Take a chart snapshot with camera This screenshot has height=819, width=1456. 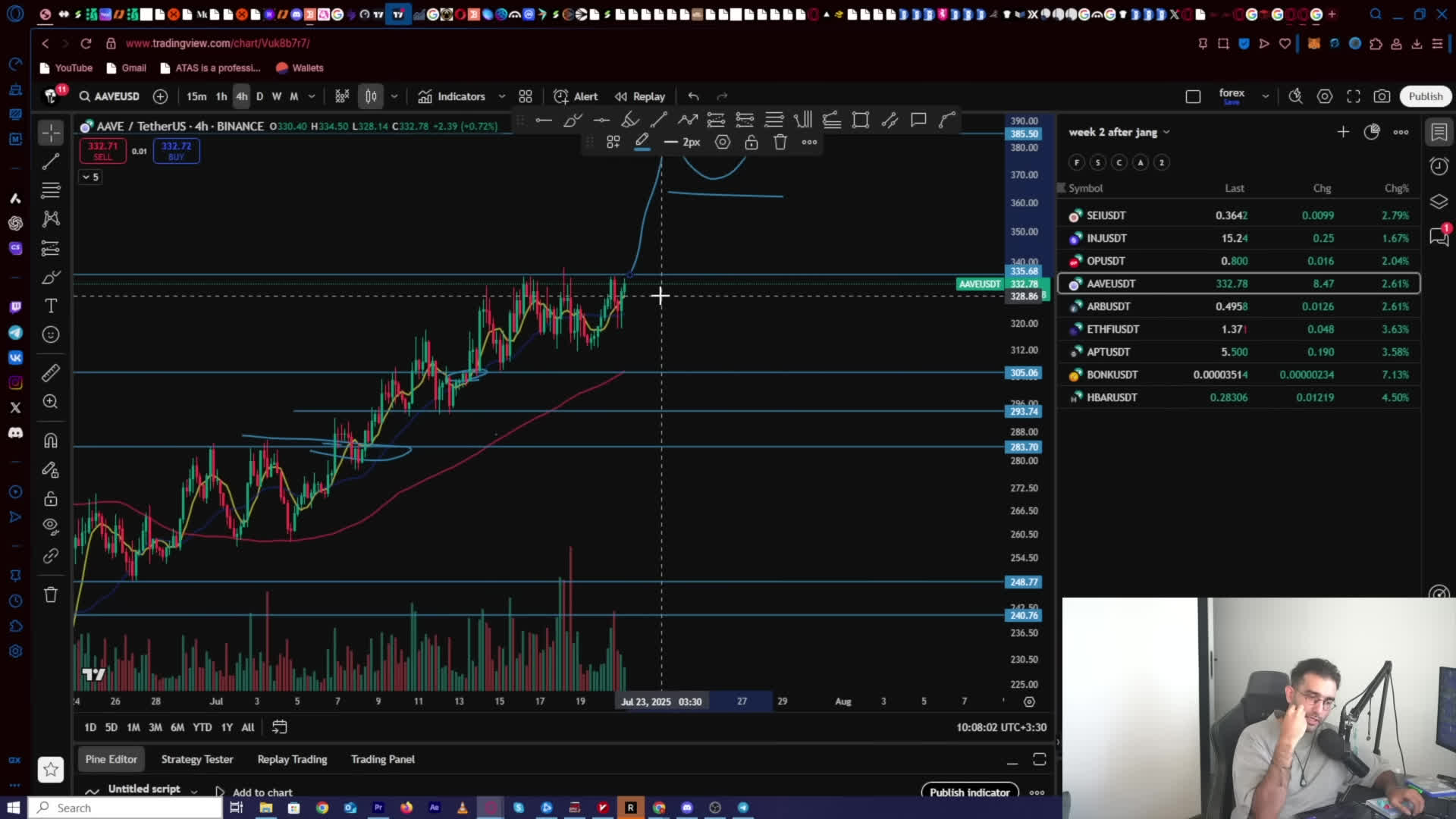(x=1382, y=96)
